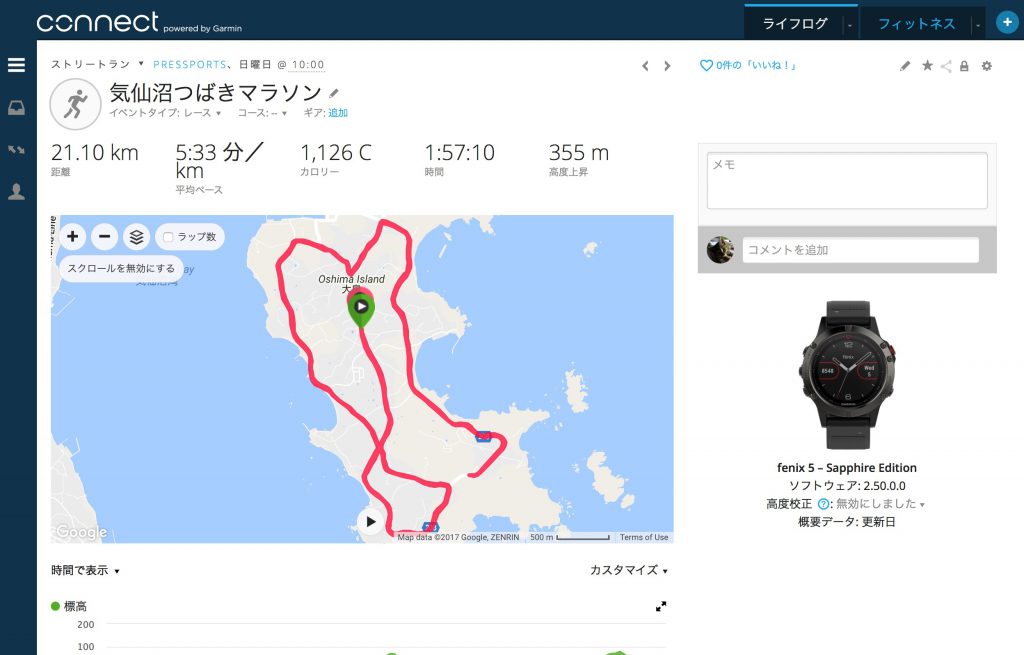Open the activity settings gear icon
The image size is (1024, 655).
987,65
